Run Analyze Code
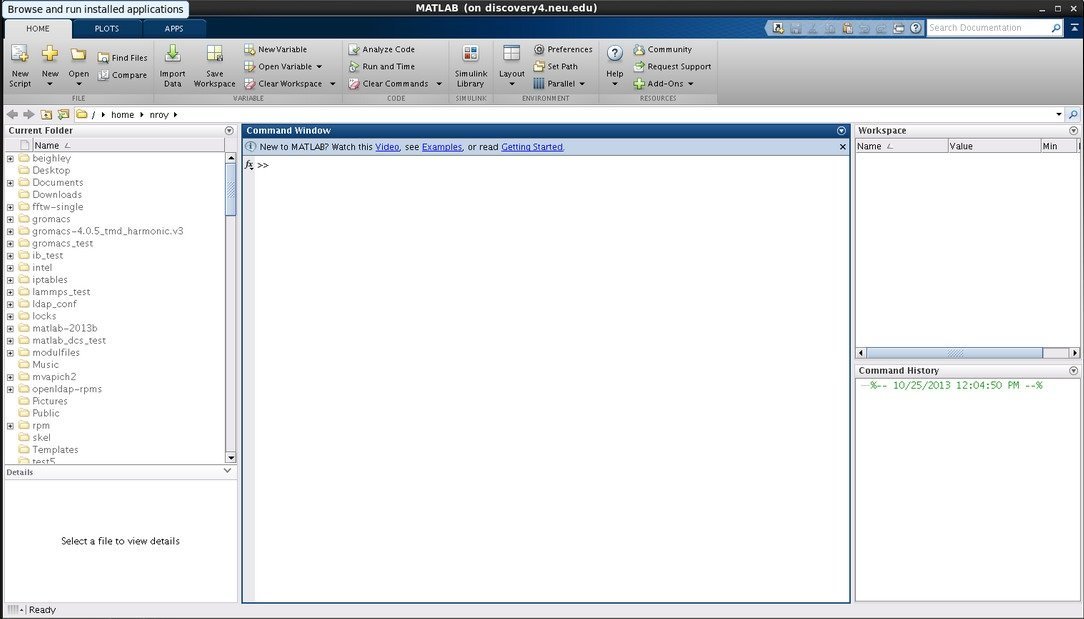Screen dimensions: 1084x619 click(382, 49)
